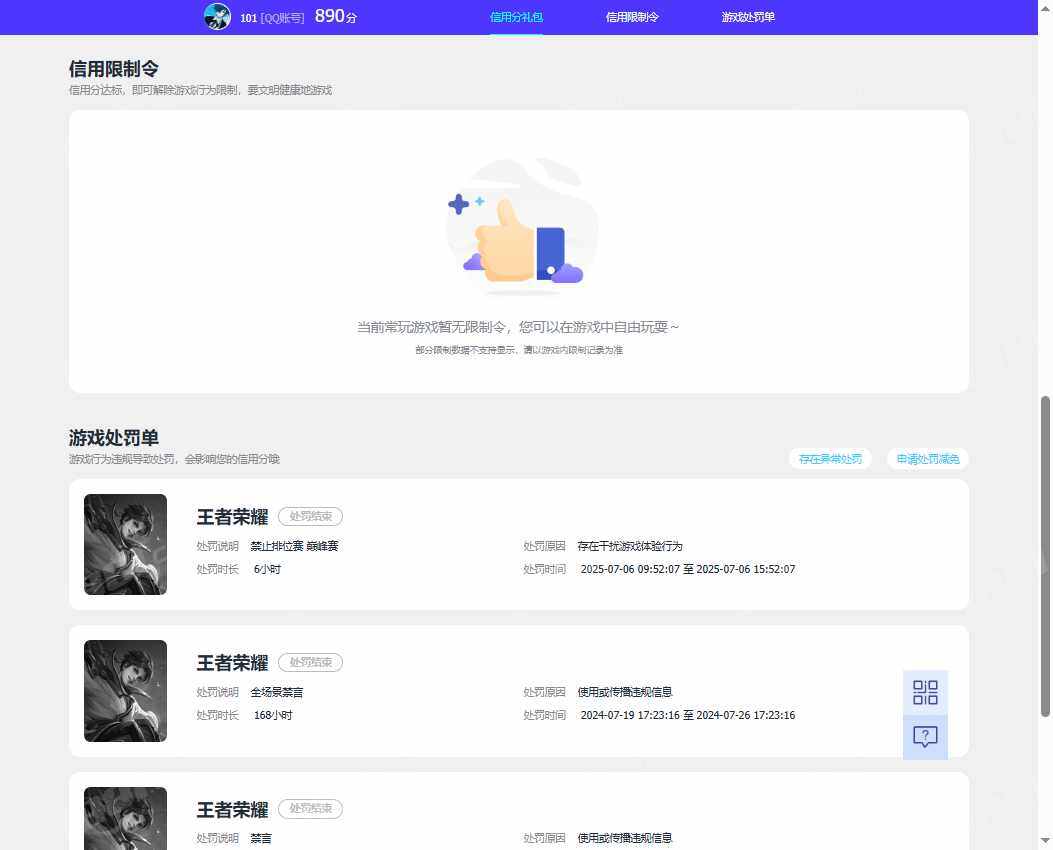This screenshot has height=850, width=1053.
Task: Select the 168小时 duration value
Action: click(273, 716)
